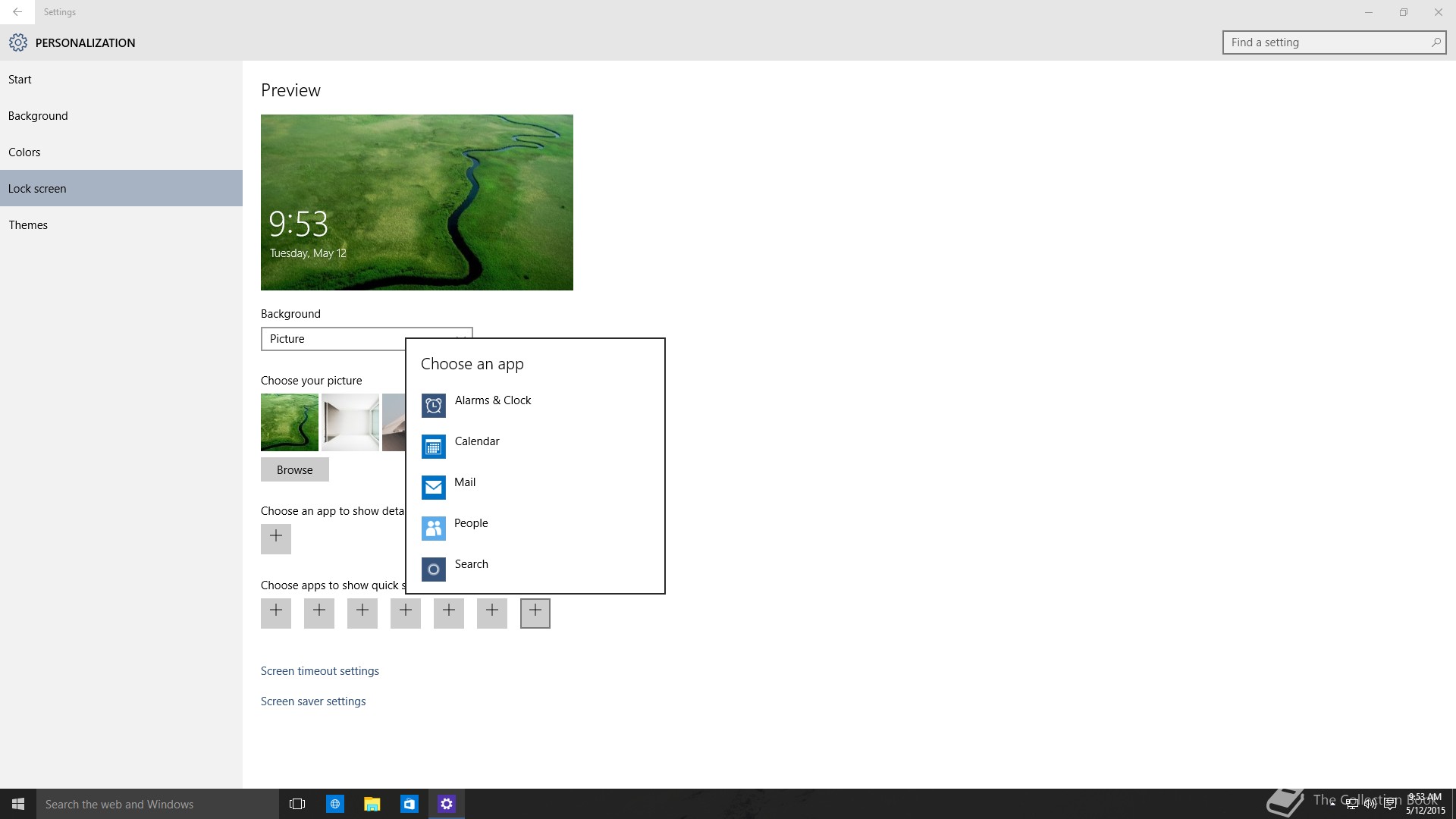Launch the globe browser icon on taskbar
The image size is (1456, 819).
click(335, 804)
